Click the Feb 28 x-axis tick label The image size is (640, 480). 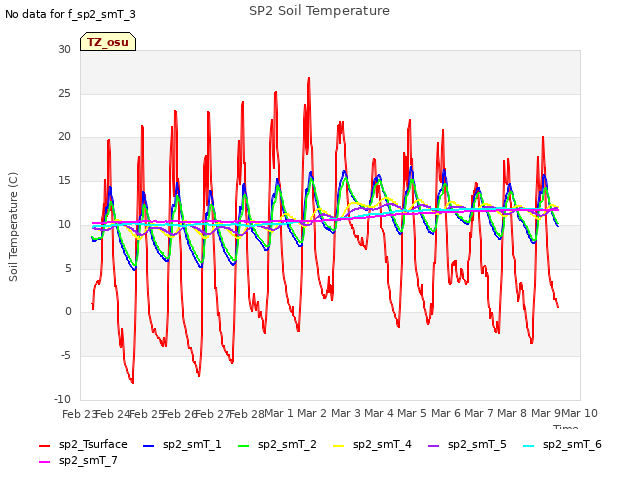247,414
